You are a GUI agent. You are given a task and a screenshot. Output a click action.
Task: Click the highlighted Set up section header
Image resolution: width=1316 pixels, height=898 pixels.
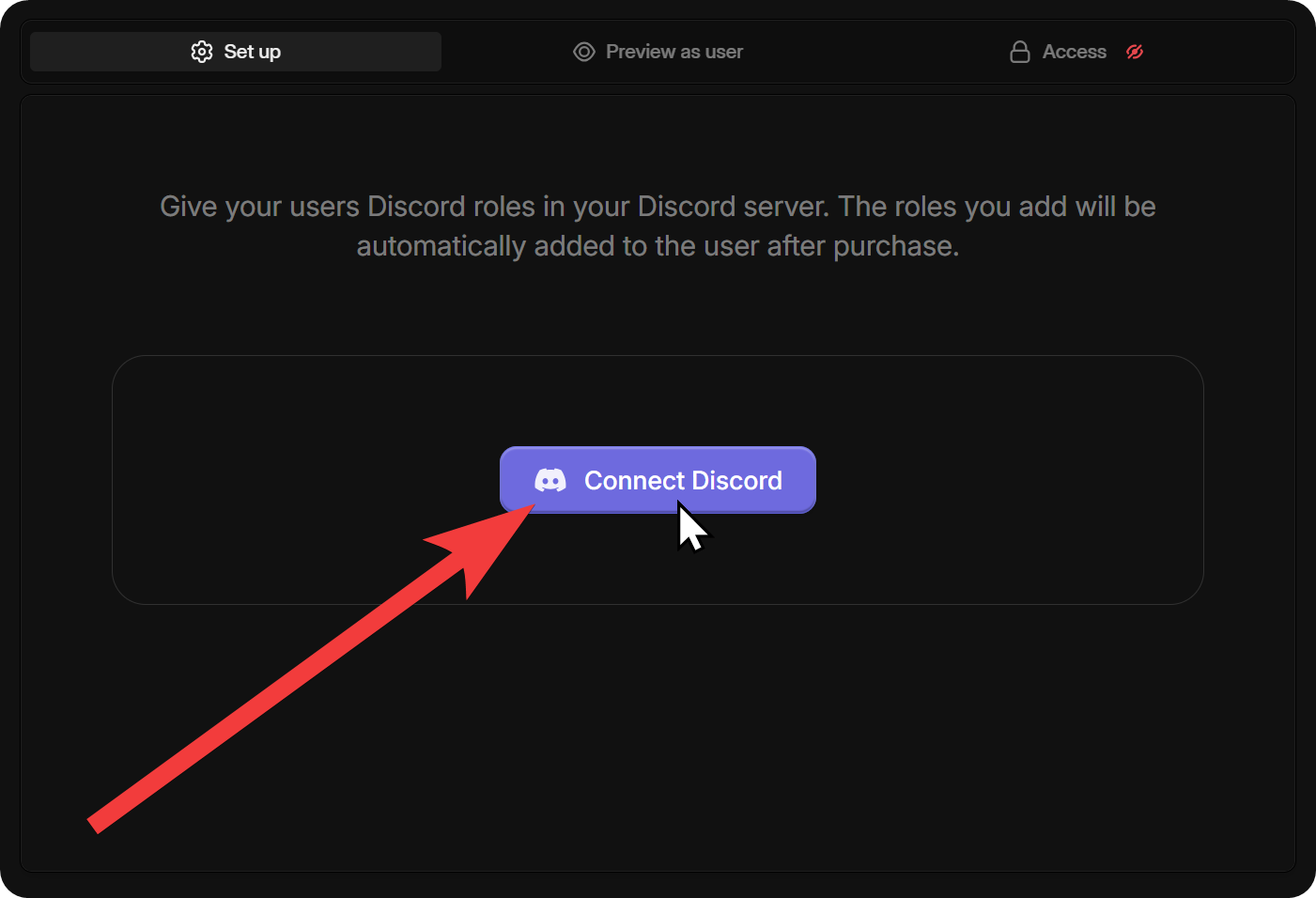pos(235,52)
